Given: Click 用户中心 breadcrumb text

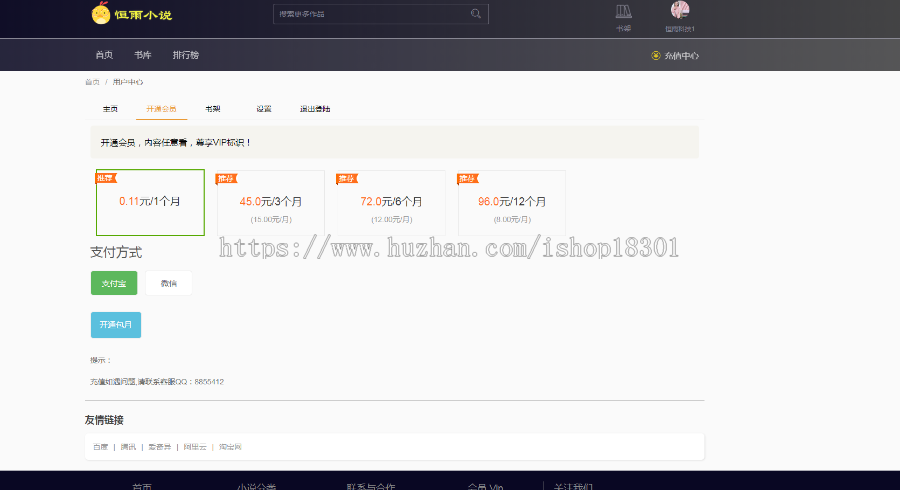Looking at the screenshot, I should click(x=127, y=82).
